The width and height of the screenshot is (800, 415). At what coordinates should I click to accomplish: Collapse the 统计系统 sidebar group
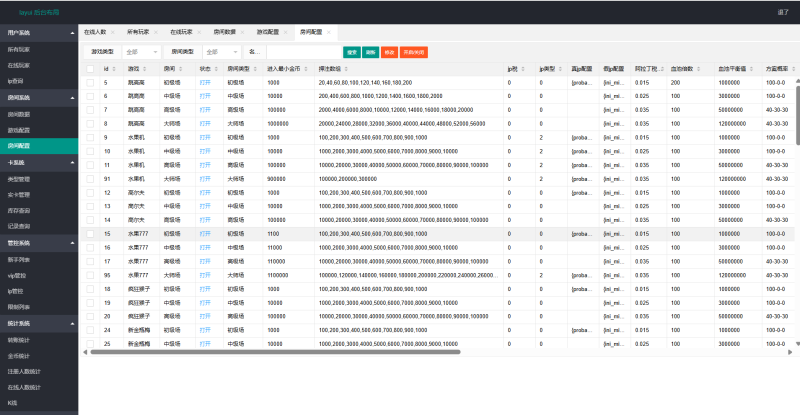39,324
